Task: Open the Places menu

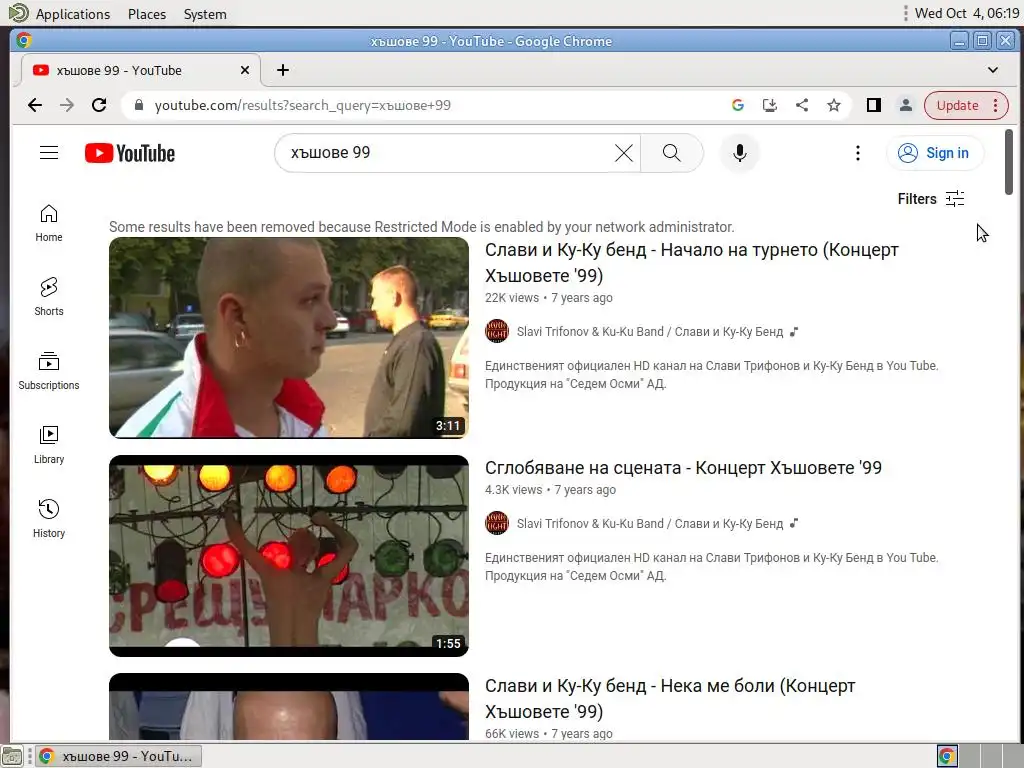Action: [x=147, y=14]
